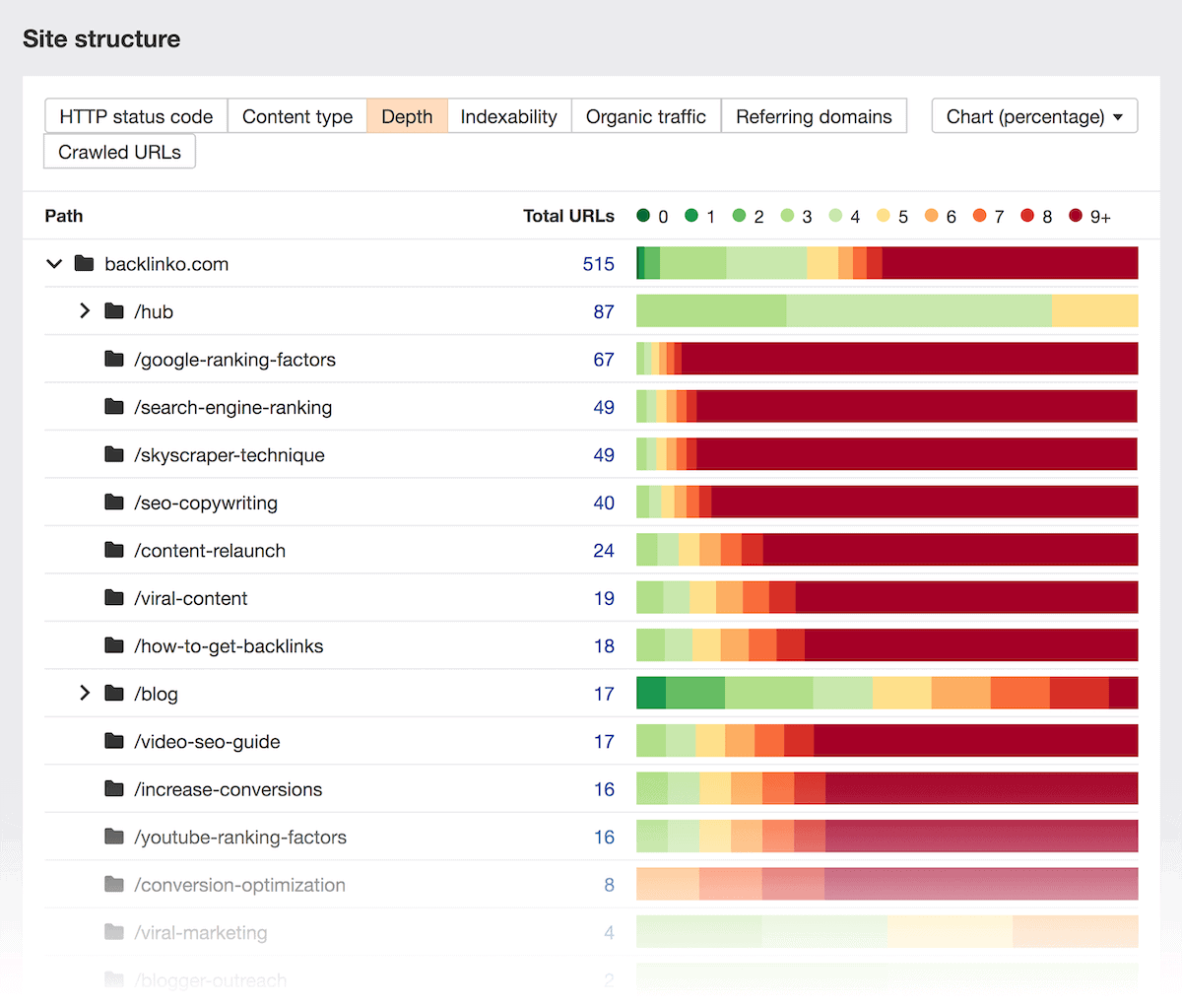1182x1008 pixels.
Task: Click the Total URLs column header
Action: [x=568, y=216]
